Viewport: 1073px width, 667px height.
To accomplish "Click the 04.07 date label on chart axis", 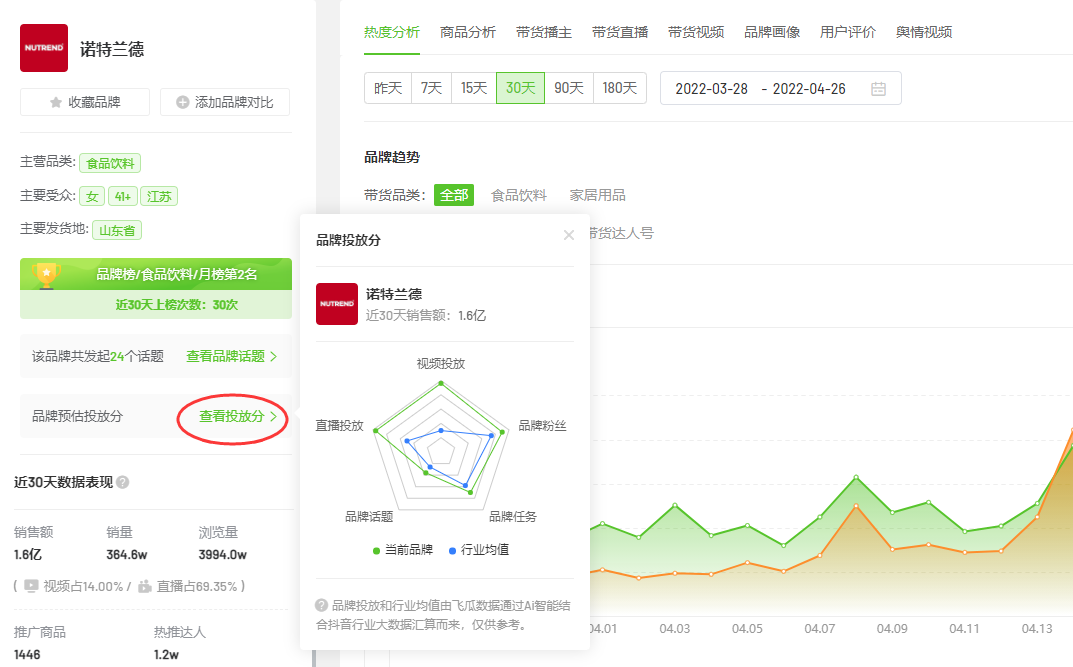I will click(819, 629).
